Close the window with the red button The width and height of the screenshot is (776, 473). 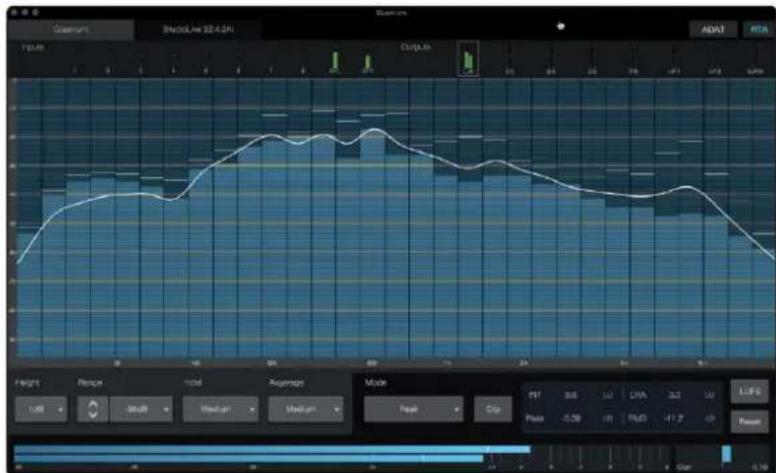coord(14,12)
